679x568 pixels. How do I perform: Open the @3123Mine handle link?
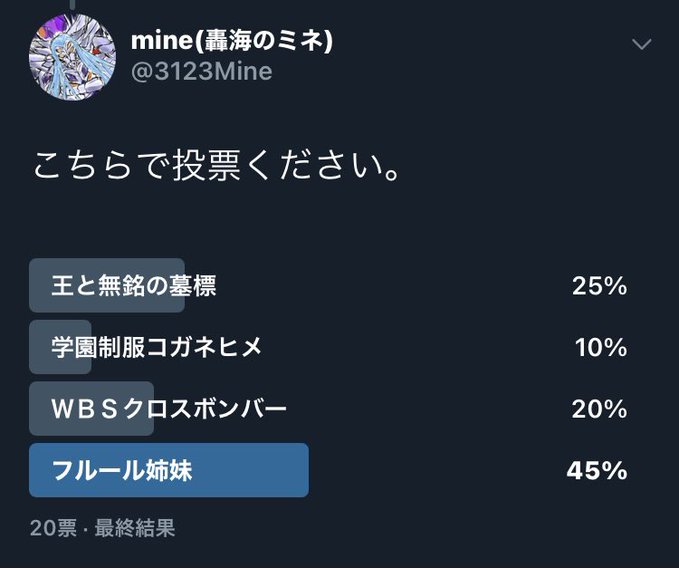click(202, 71)
